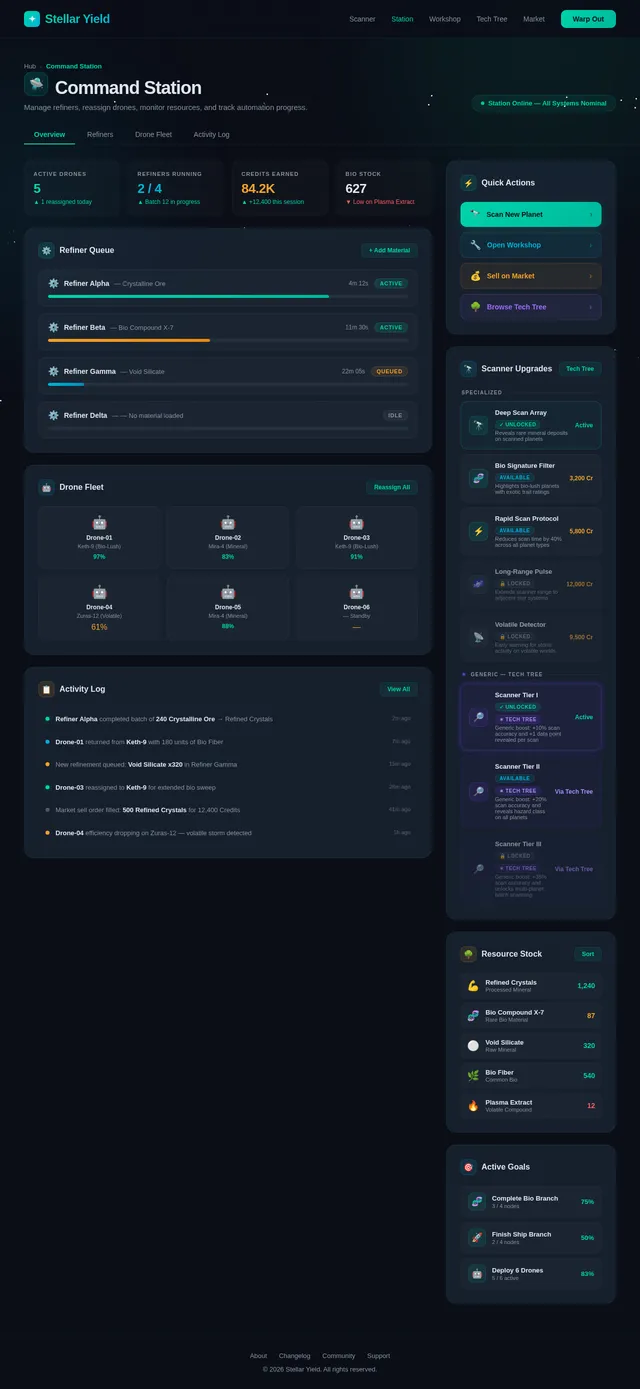Click Refiner Beta's orange progress bar

(x=129, y=340)
